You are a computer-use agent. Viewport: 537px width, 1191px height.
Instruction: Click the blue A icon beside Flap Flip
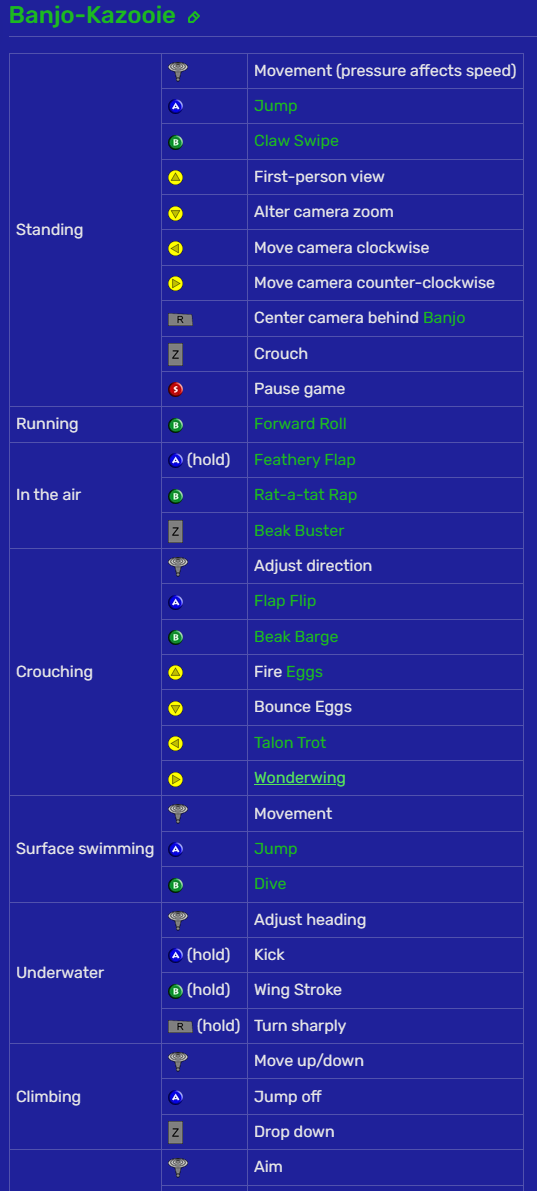[x=175, y=602]
